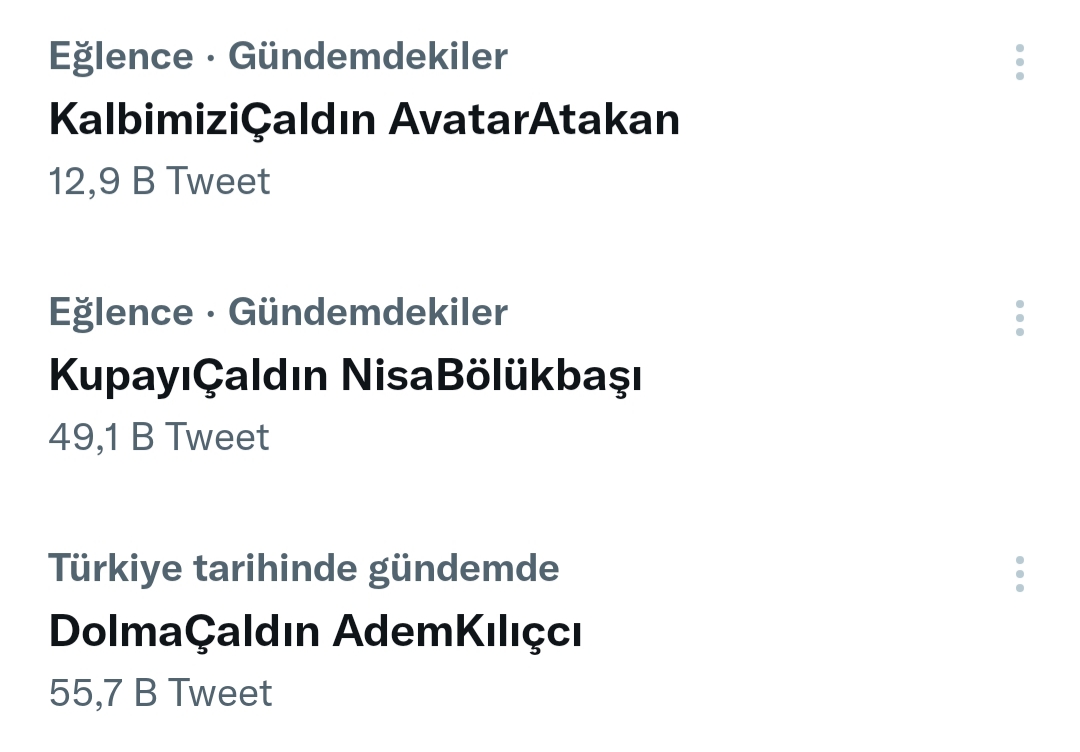
Task: Open more options for KalbimiziÇaldın AvatarAtakan trend
Action: (1019, 62)
